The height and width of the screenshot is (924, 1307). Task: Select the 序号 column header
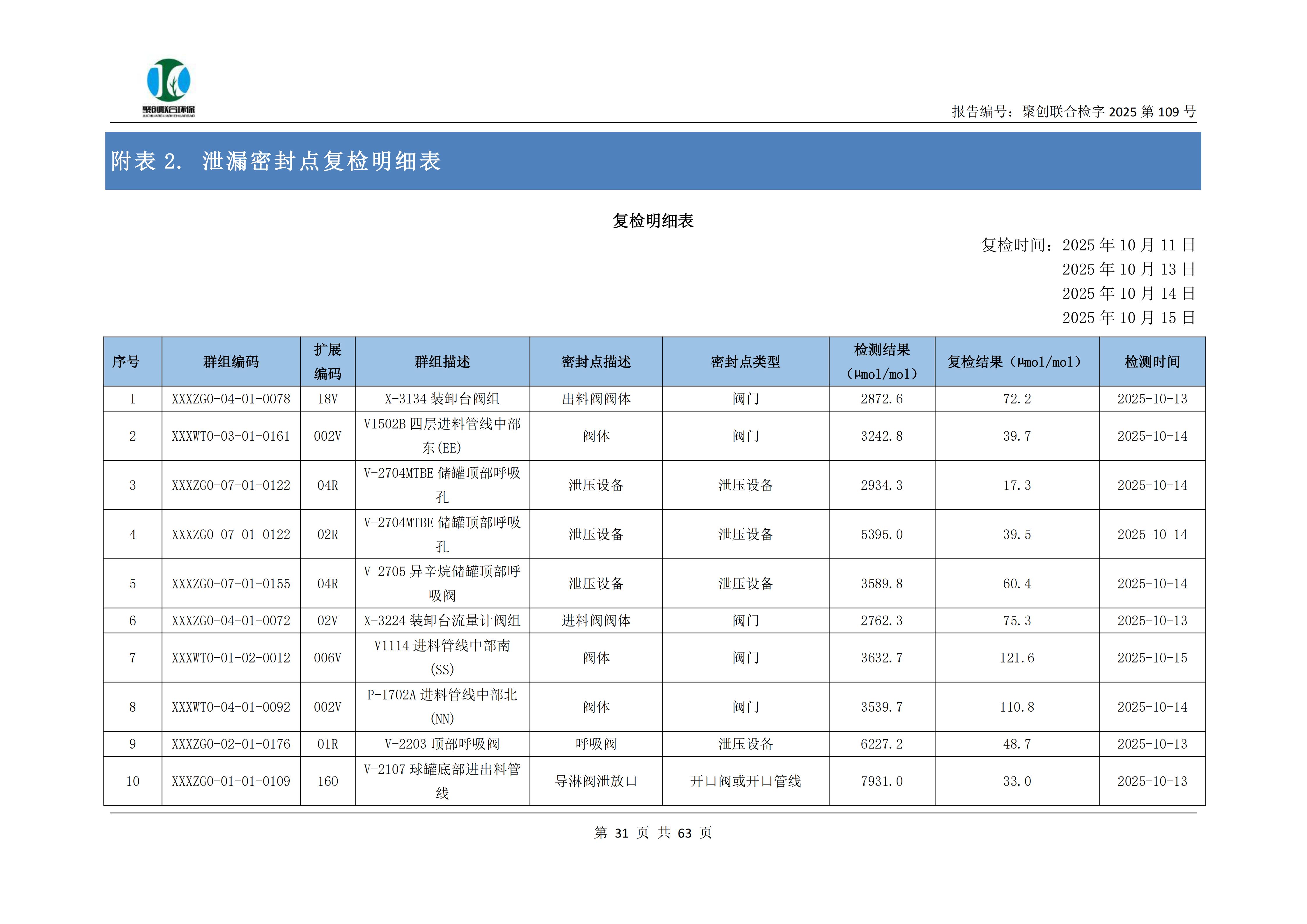tap(126, 362)
